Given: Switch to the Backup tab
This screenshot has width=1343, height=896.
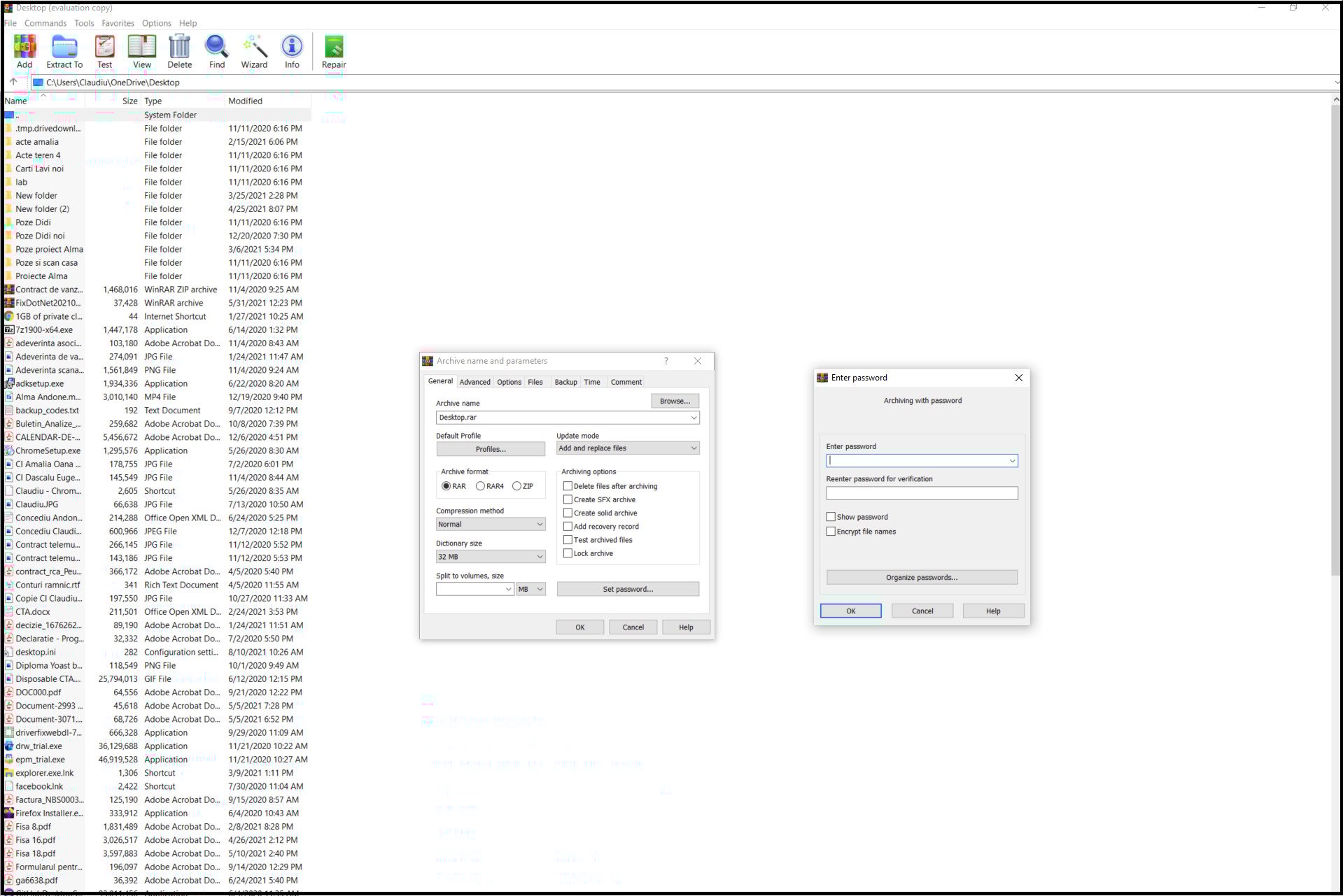Looking at the screenshot, I should (x=565, y=382).
